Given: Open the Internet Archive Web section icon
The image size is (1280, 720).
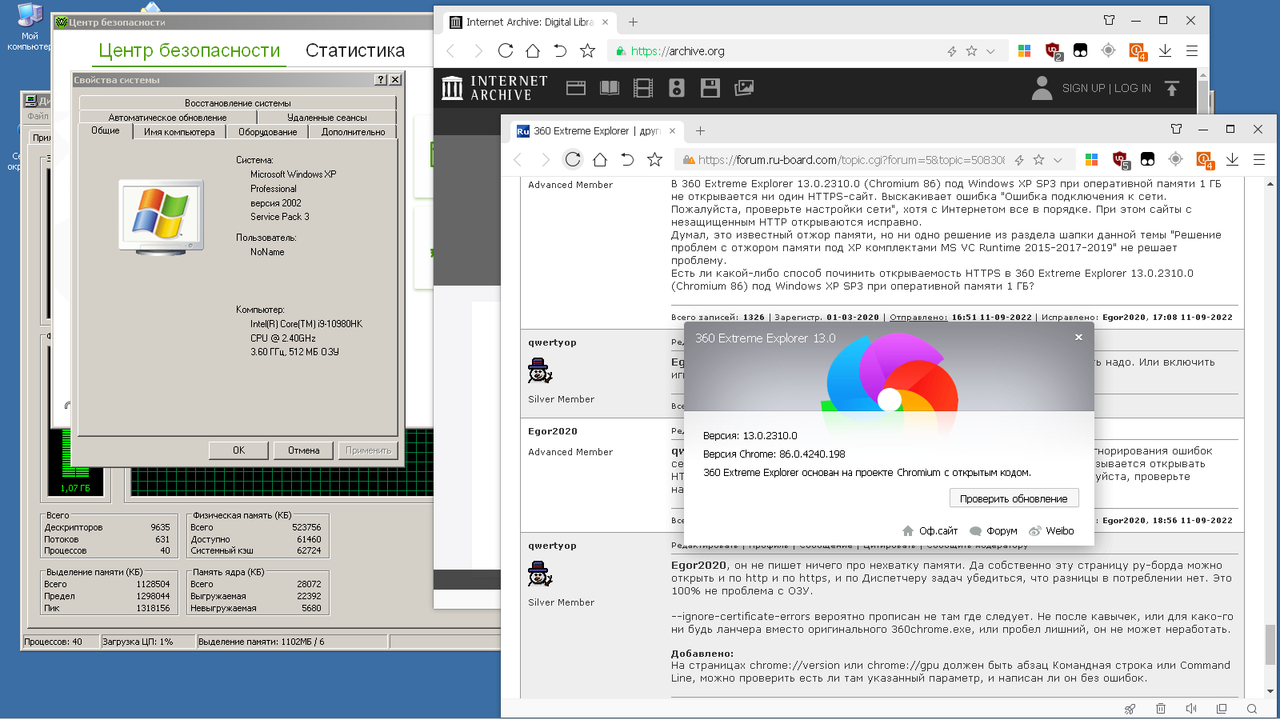Looking at the screenshot, I should 575,88.
